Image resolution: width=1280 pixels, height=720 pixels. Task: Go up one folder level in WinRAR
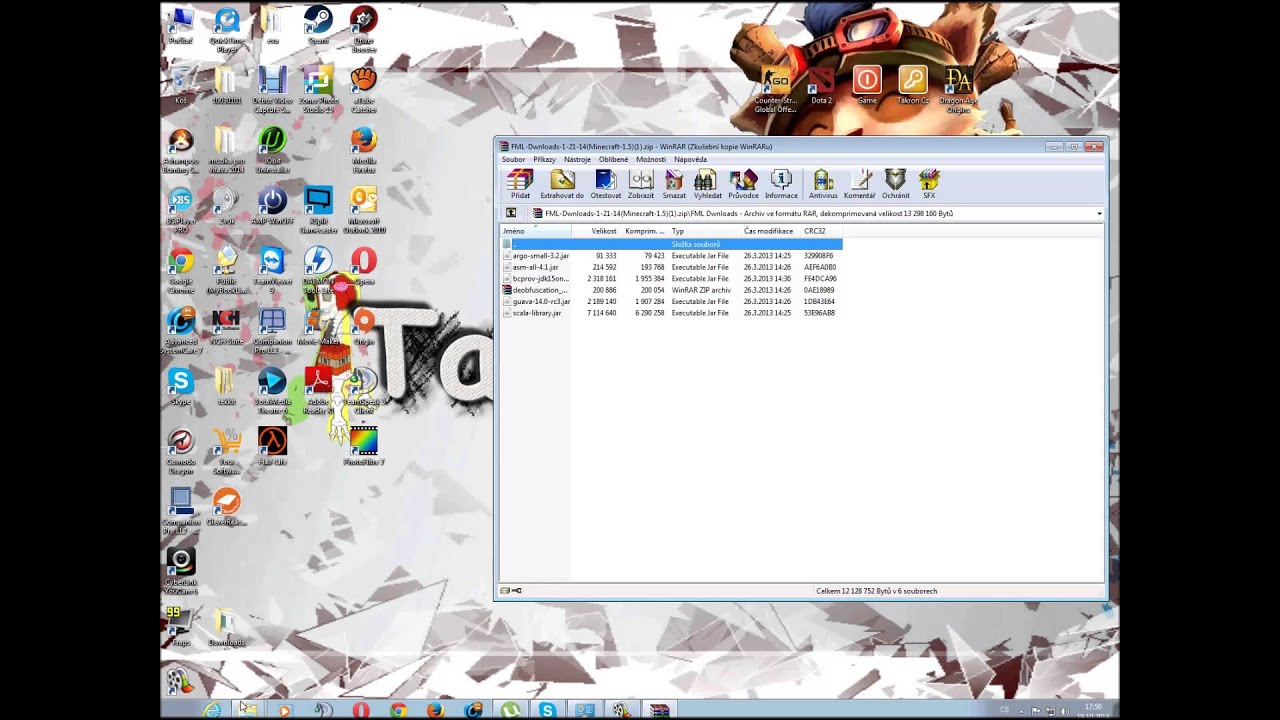[511, 213]
